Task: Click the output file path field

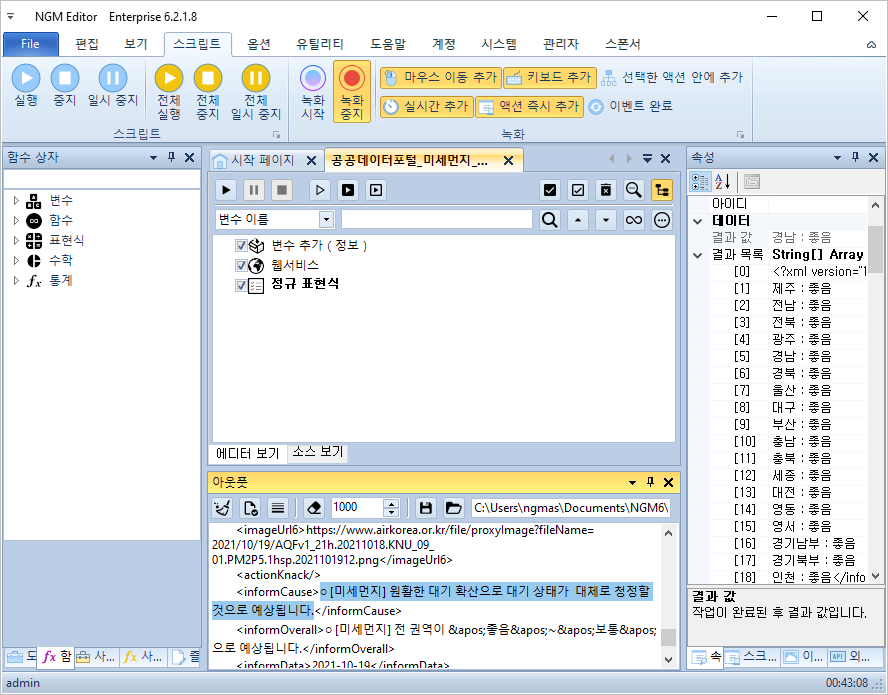Action: click(x=571, y=508)
